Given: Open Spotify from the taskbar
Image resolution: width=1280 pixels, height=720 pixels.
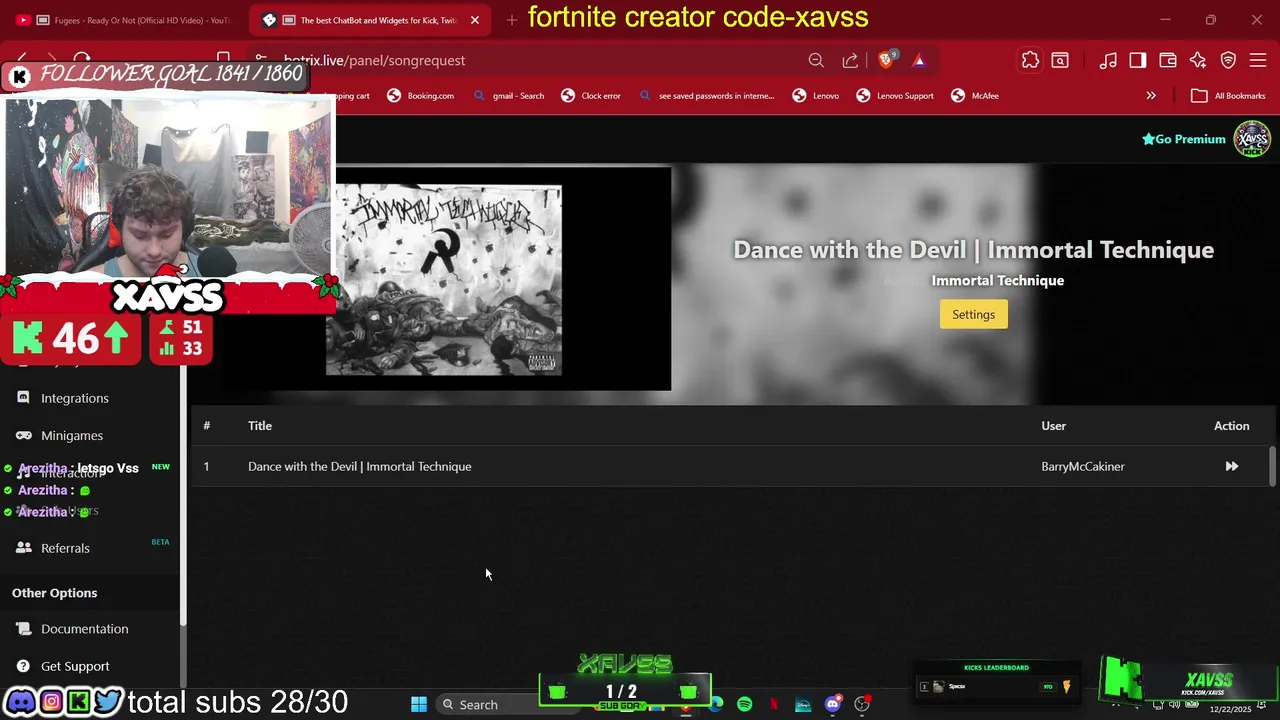Looking at the screenshot, I should tap(744, 704).
